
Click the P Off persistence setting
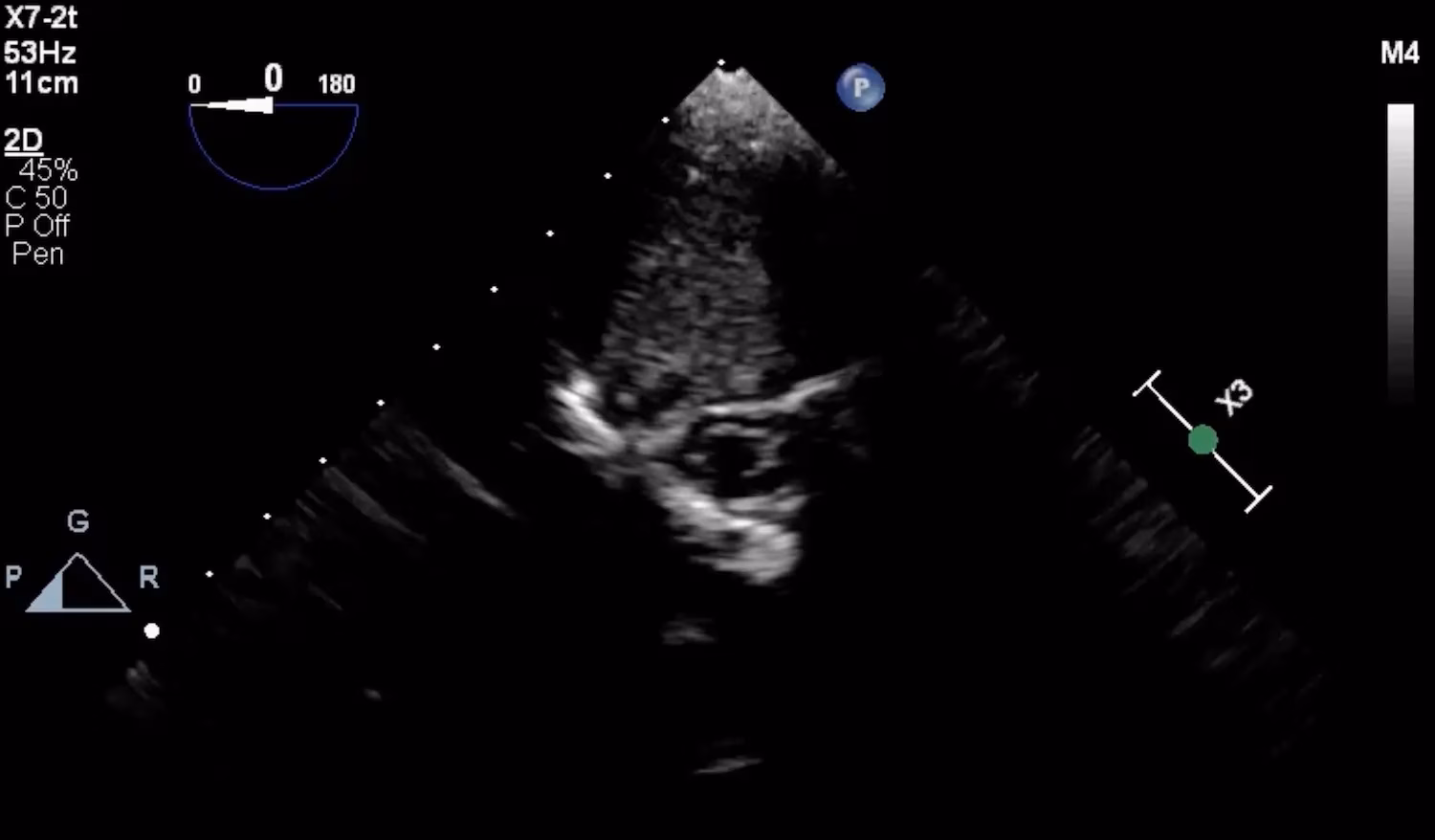click(37, 226)
